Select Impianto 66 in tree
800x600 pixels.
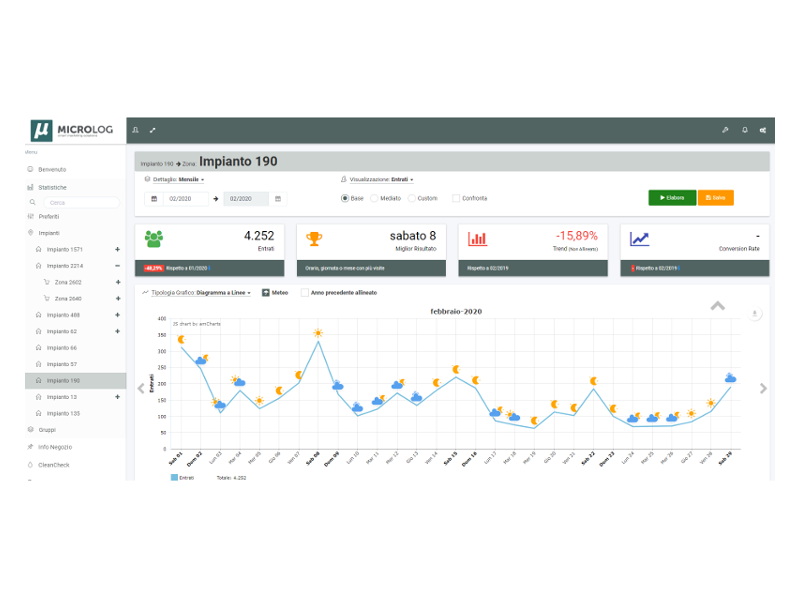coord(62,348)
